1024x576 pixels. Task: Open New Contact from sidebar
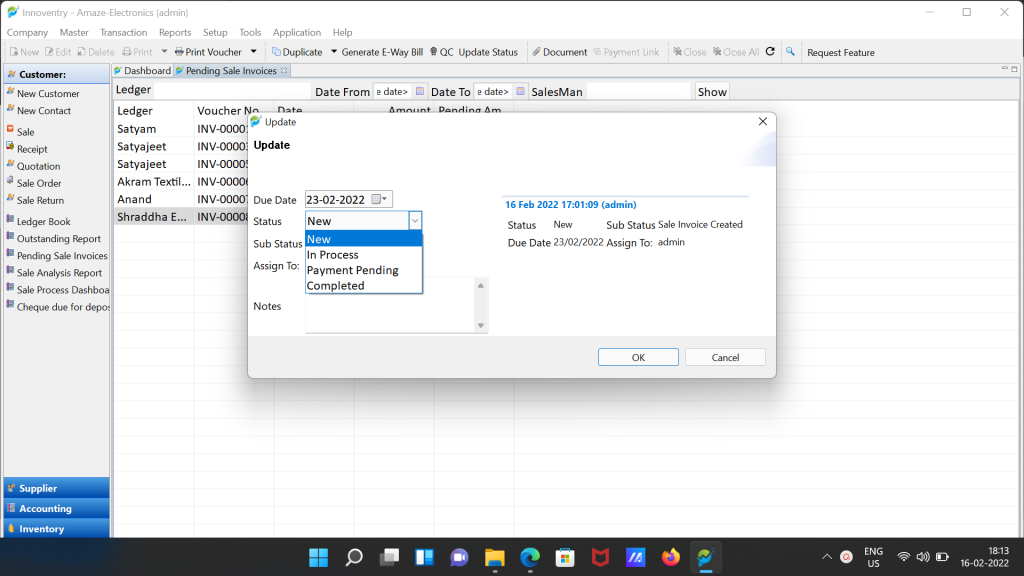click(44, 110)
